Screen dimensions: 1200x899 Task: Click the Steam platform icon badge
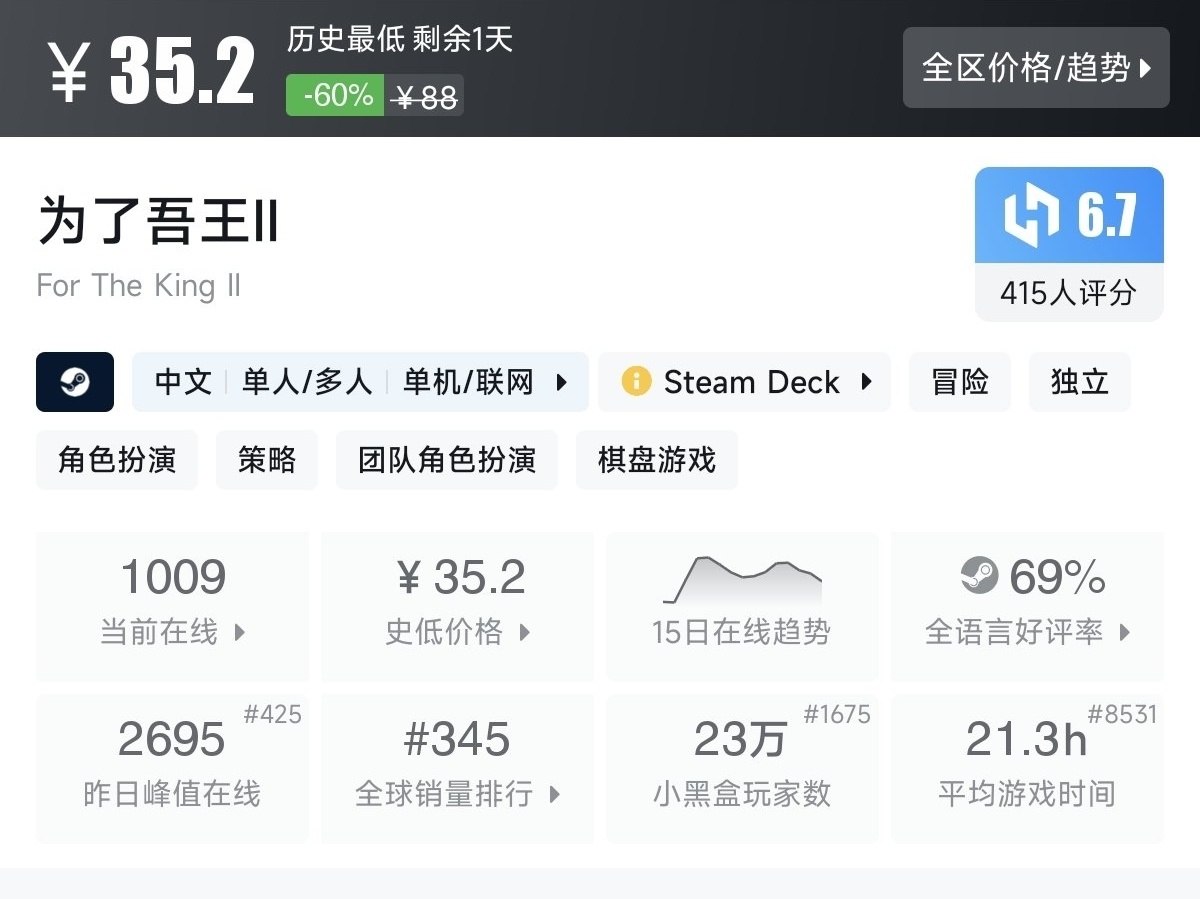click(x=75, y=382)
